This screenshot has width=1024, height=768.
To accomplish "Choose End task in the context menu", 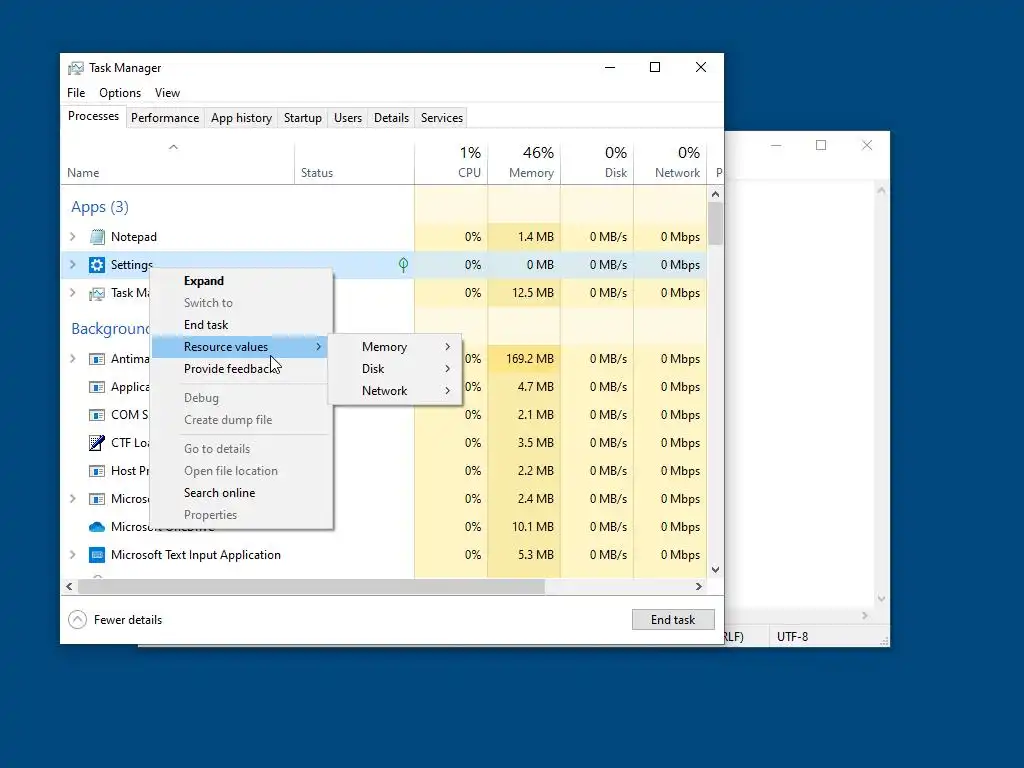I will [242, 325].
